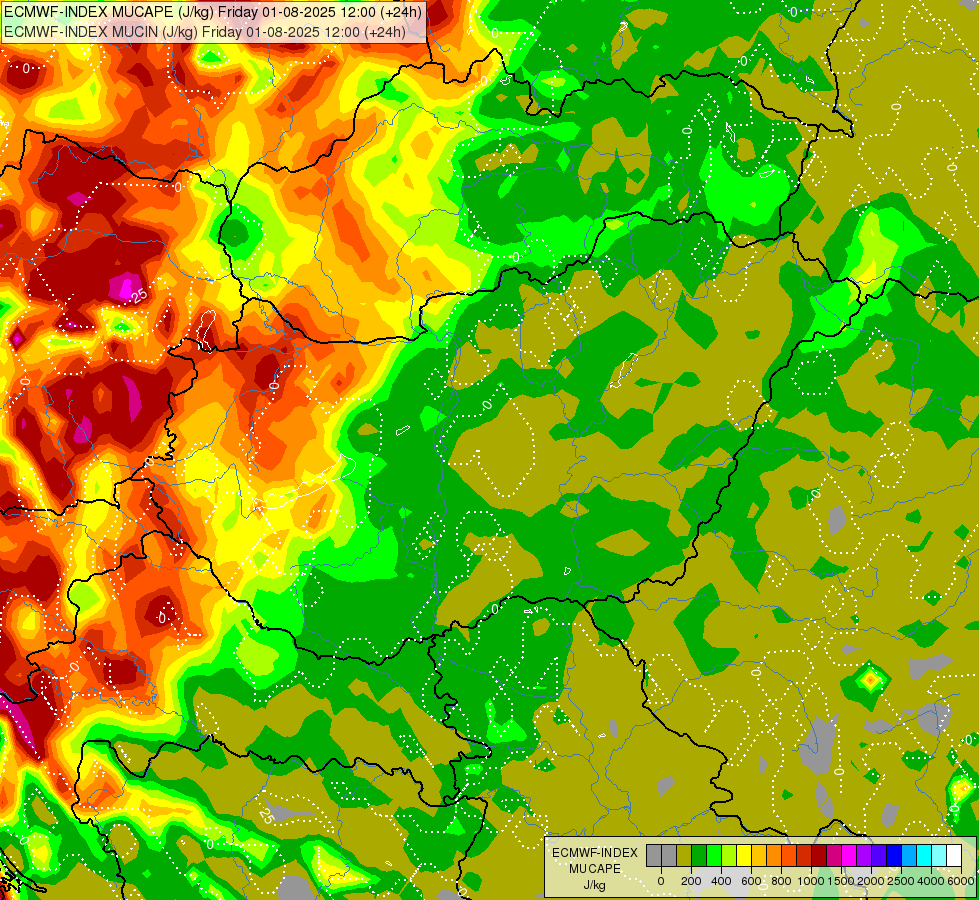
Task: Click the legend value 400
Action: (721, 881)
